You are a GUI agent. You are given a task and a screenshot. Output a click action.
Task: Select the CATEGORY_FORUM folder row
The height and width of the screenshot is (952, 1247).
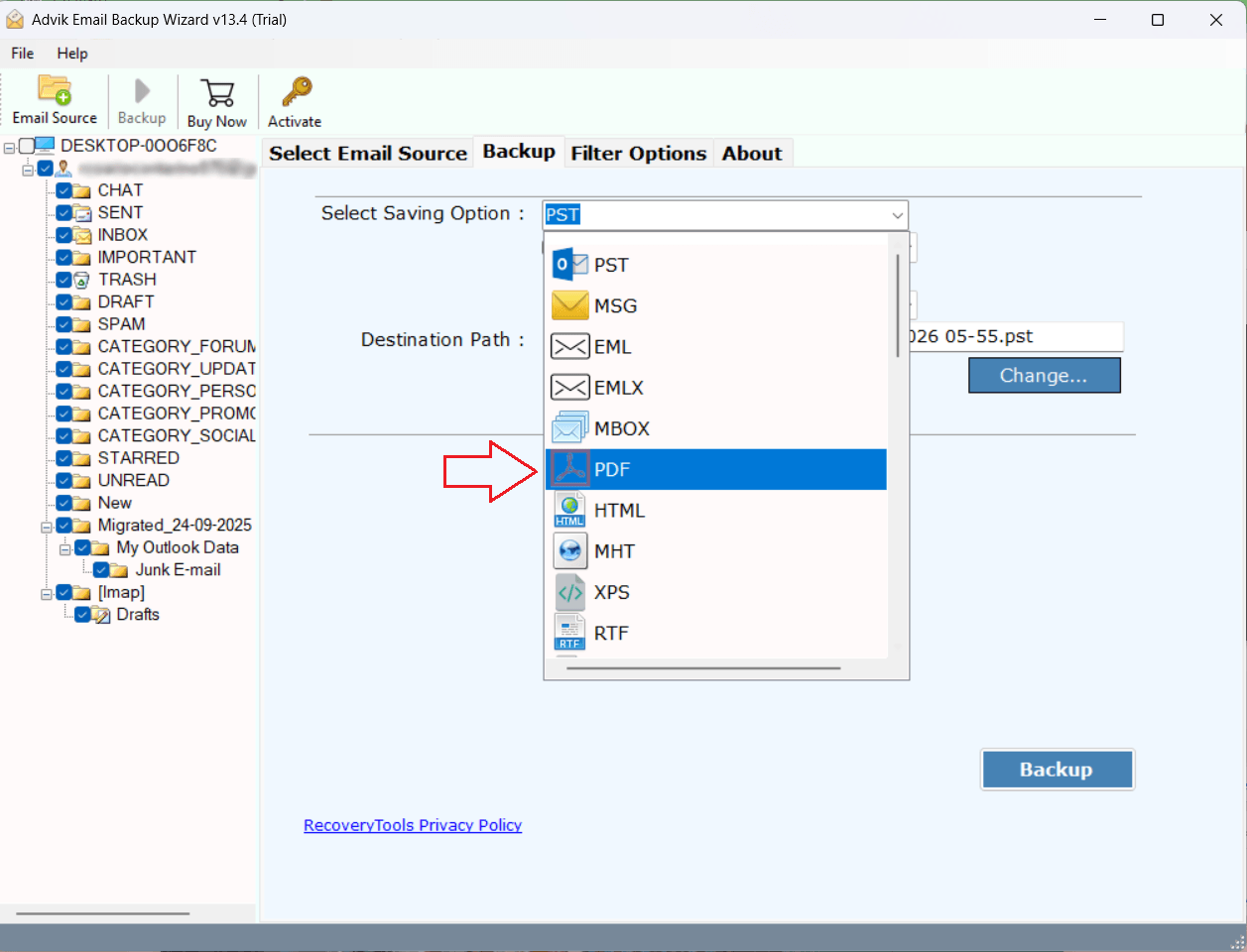177,346
